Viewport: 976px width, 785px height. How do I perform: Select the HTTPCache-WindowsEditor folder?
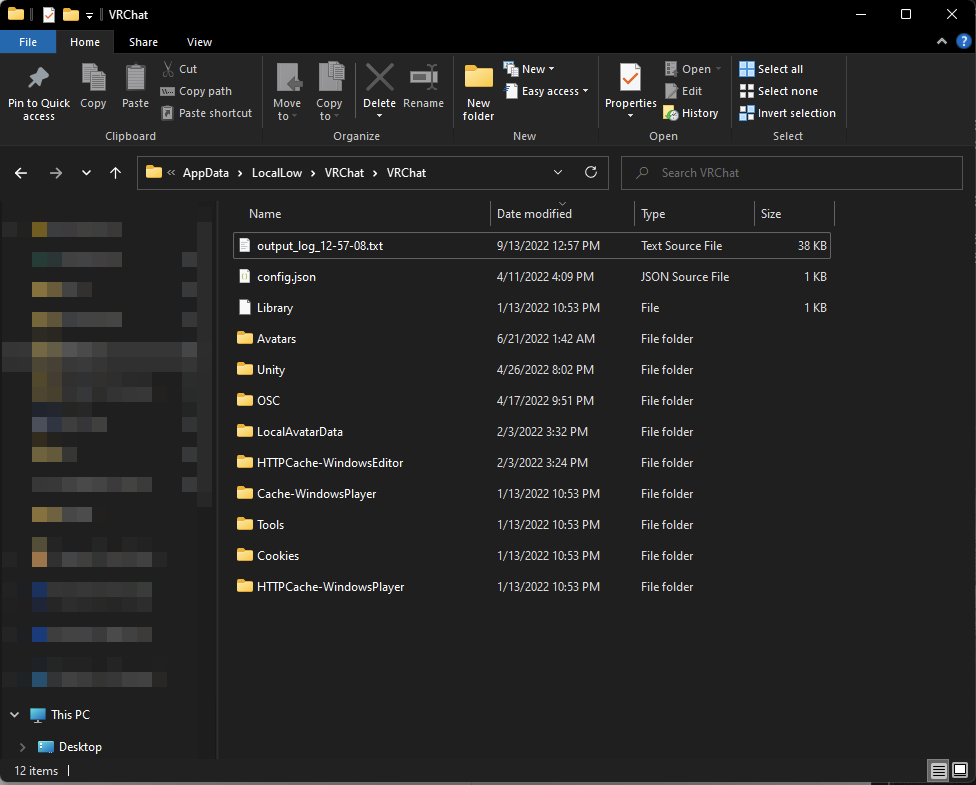(x=532, y=463)
